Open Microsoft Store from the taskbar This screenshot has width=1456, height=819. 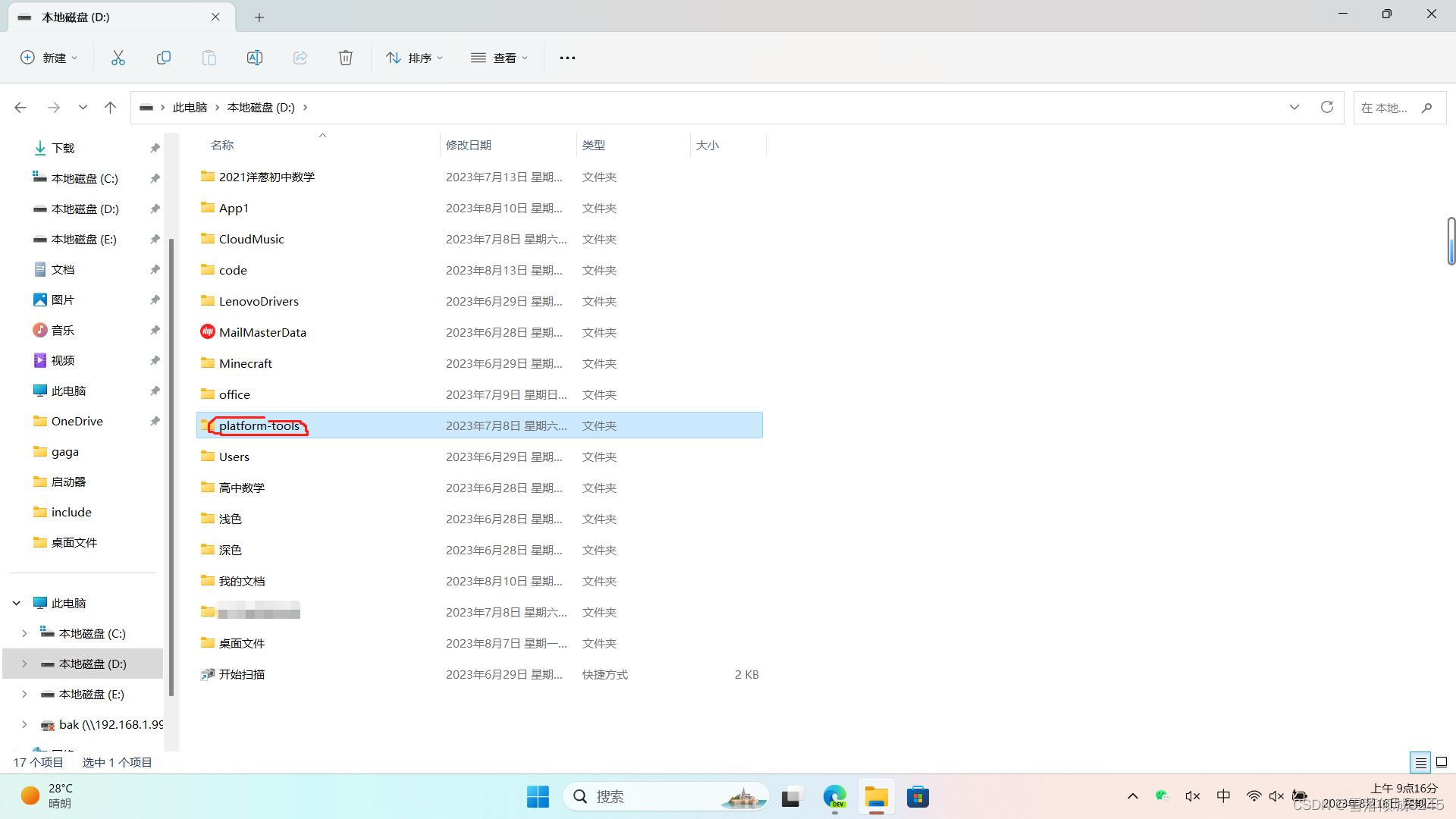pos(918,797)
